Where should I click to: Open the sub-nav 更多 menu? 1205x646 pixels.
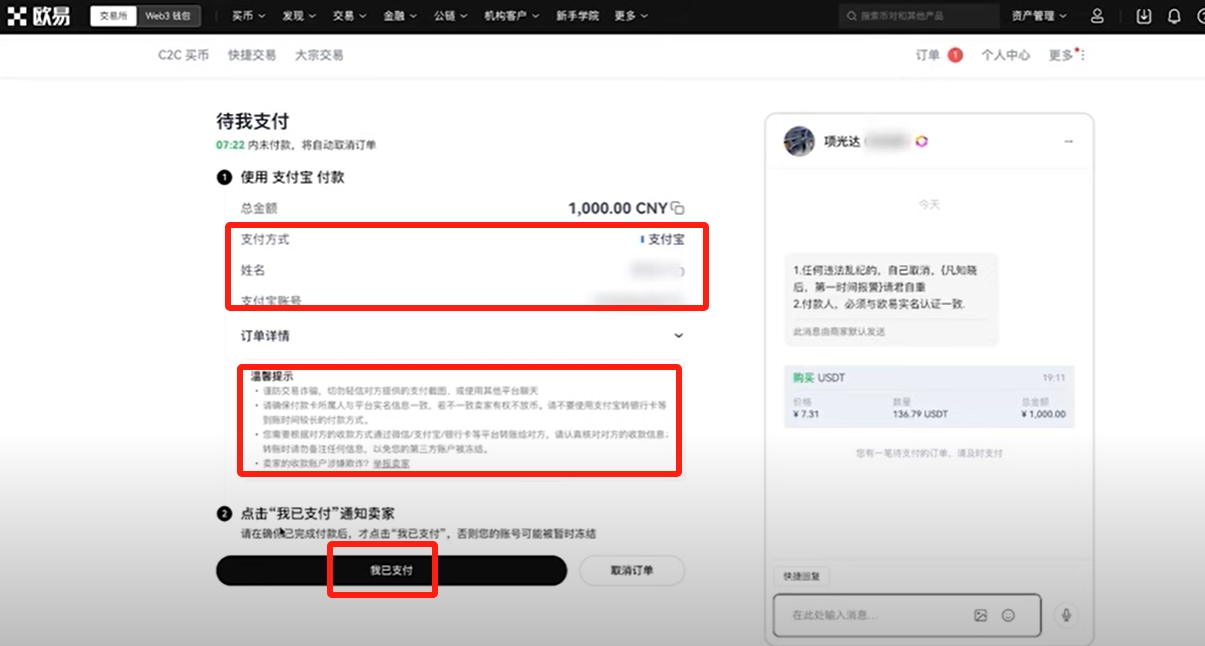[1066, 55]
